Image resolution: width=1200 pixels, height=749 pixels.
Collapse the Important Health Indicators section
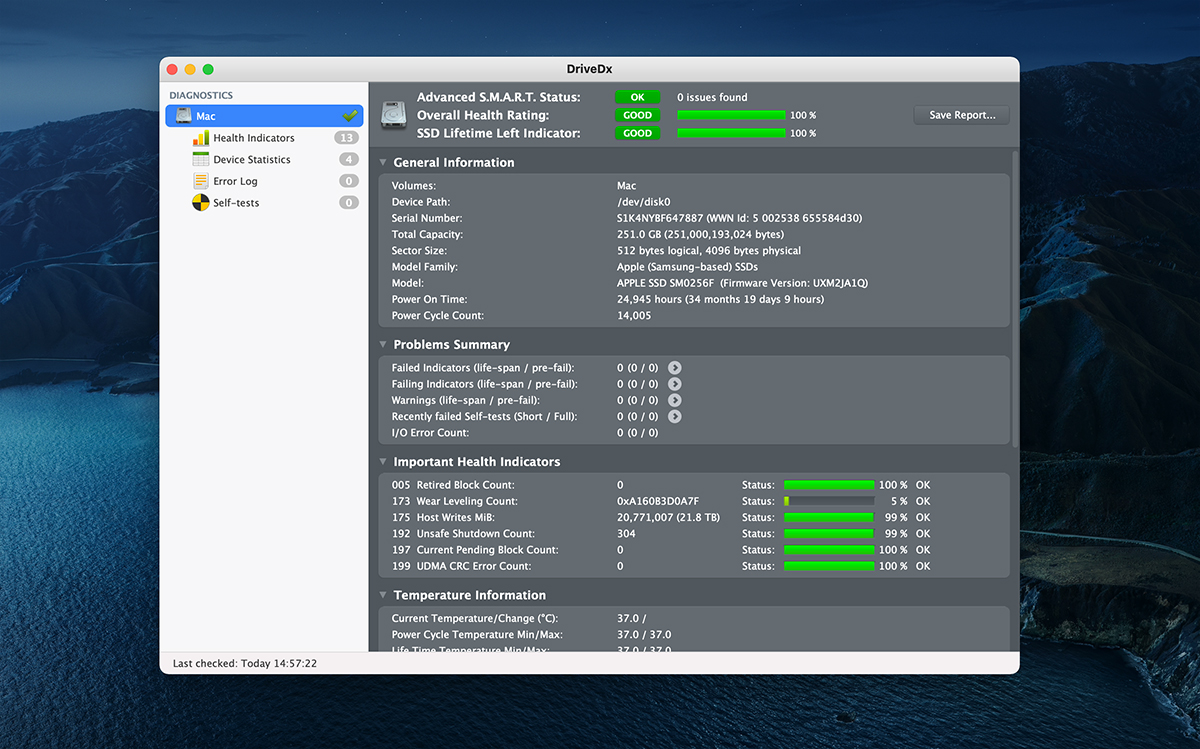click(x=383, y=461)
